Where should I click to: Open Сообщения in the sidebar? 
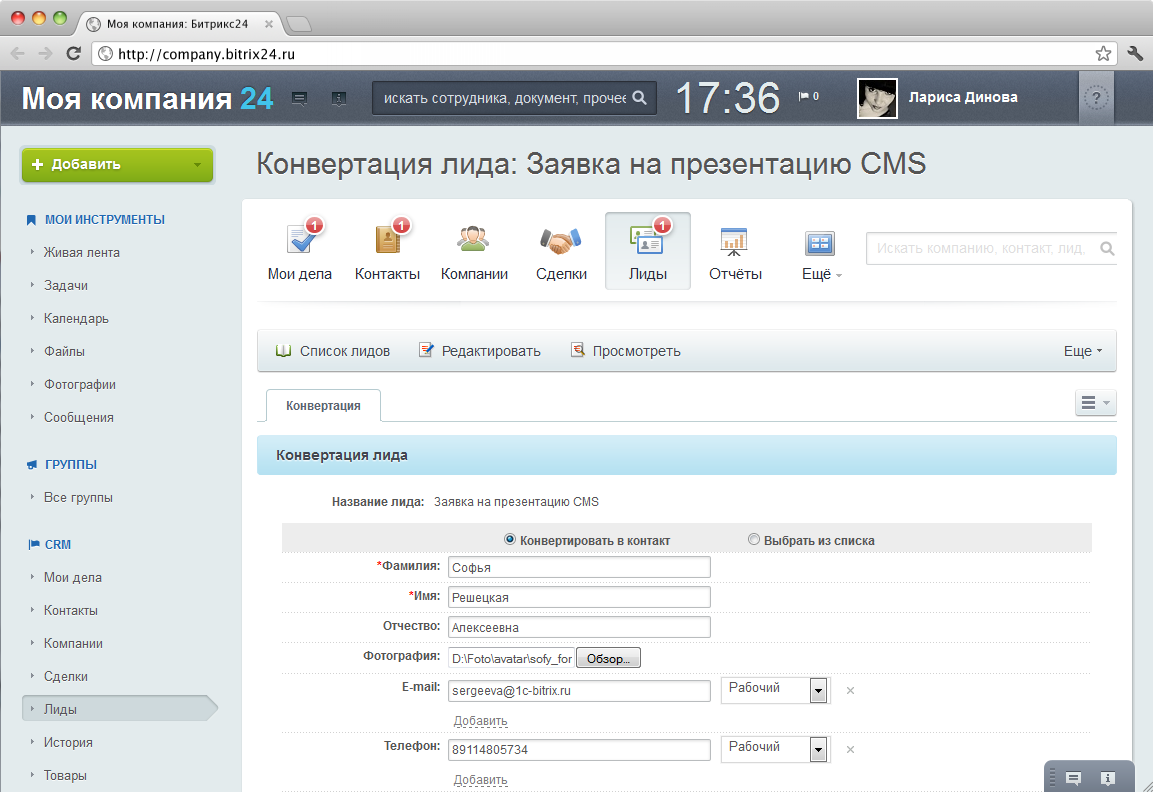click(x=79, y=418)
